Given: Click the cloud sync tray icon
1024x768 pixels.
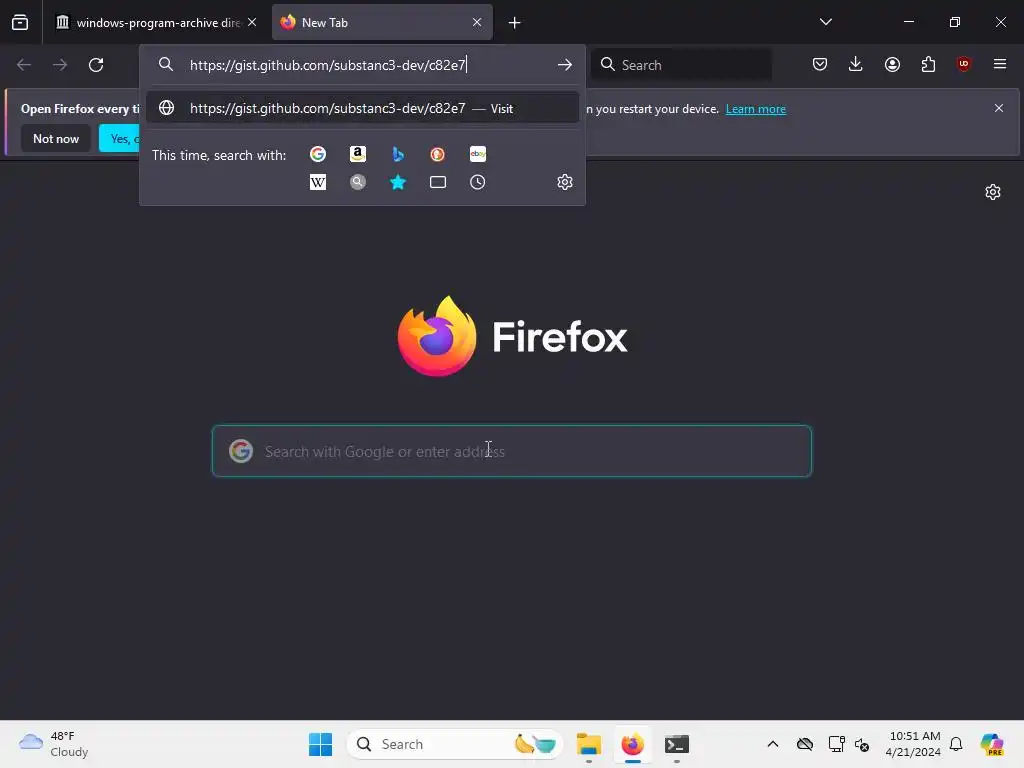Looking at the screenshot, I should 805,744.
